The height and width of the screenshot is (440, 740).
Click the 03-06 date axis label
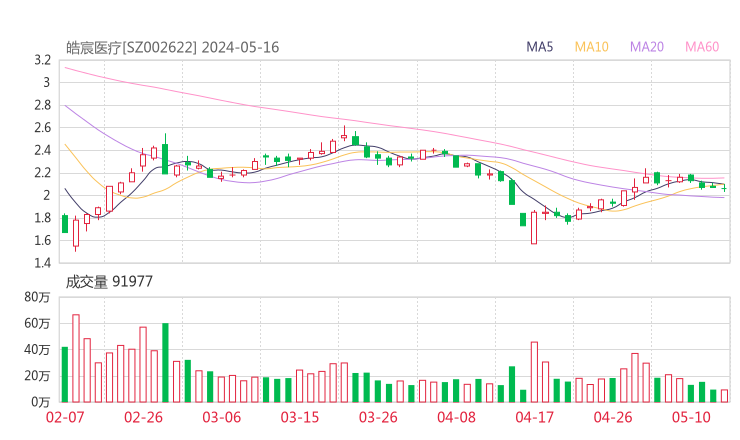coord(221,417)
